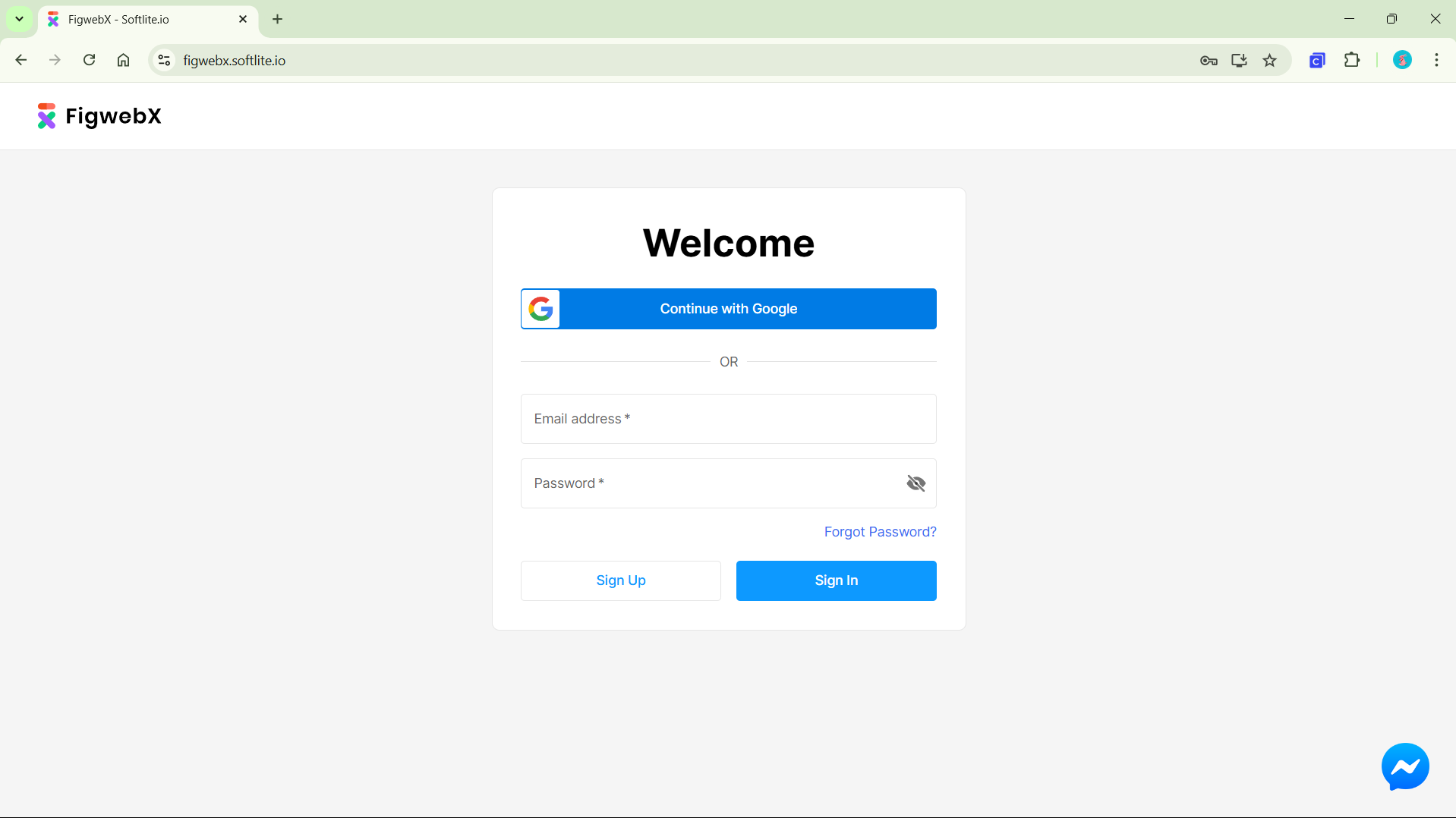Continue with Google sign-in
Image resolution: width=1456 pixels, height=818 pixels.
[728, 309]
